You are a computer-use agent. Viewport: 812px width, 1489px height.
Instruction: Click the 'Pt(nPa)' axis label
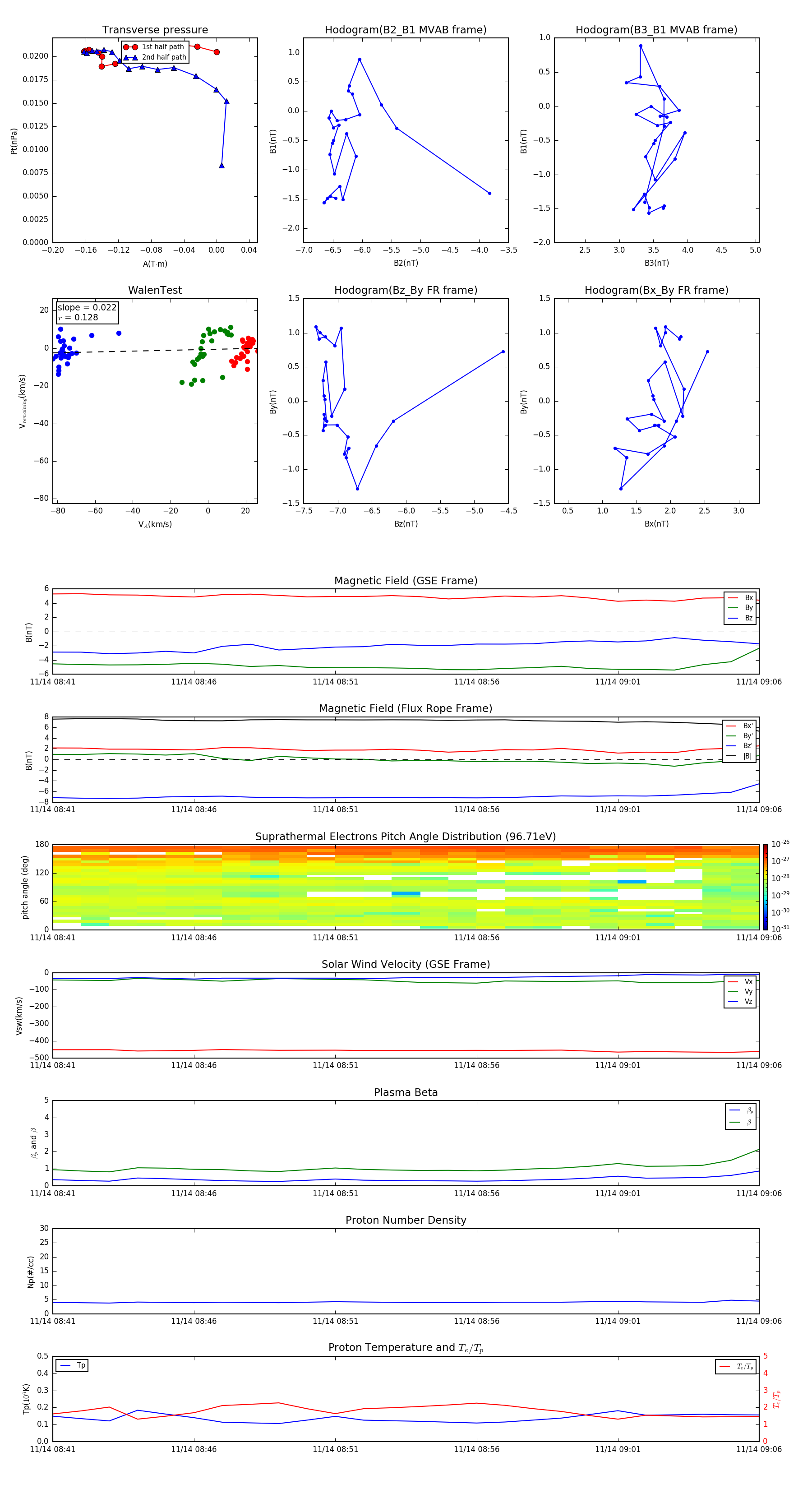(x=14, y=140)
